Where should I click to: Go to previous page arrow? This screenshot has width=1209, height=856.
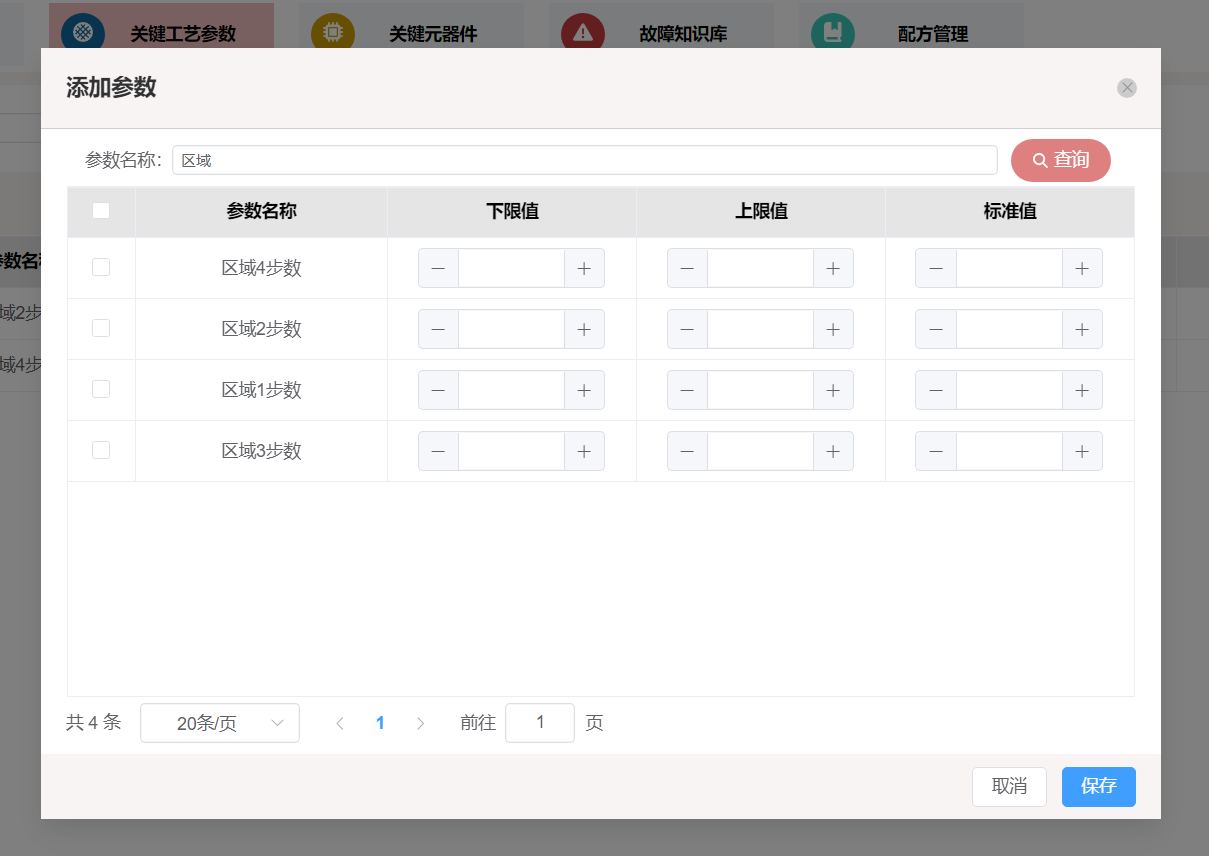[340, 723]
